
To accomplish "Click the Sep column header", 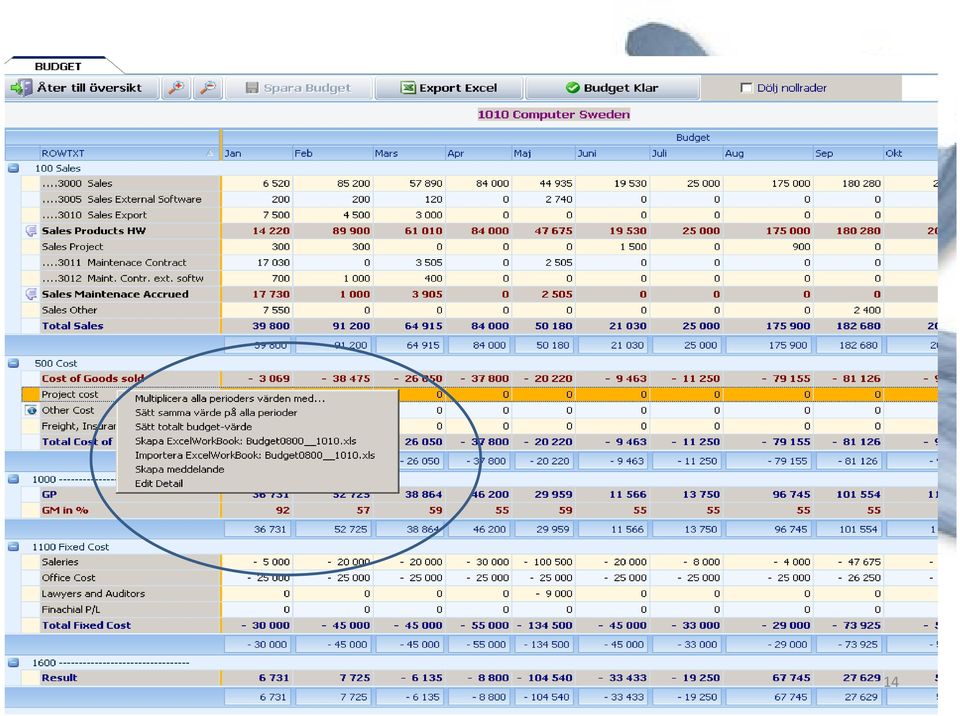I will click(848, 153).
